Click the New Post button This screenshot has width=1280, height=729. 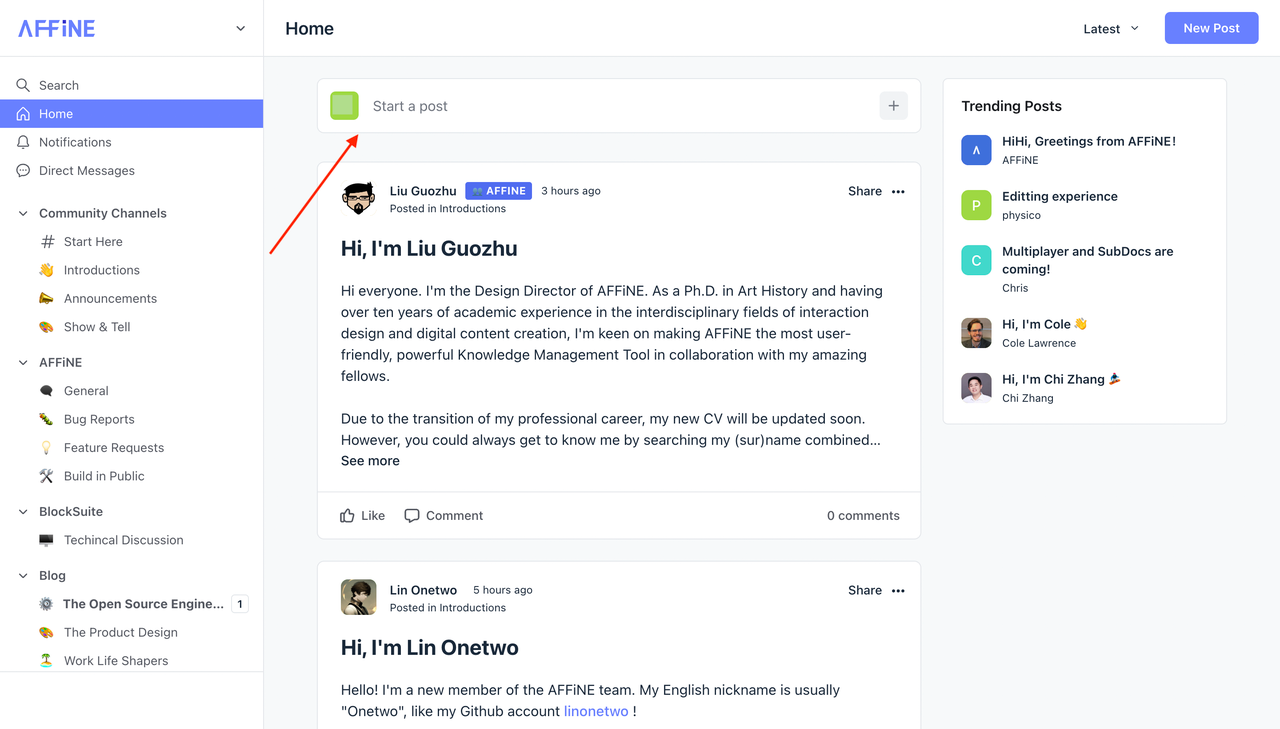pyautogui.click(x=1211, y=28)
